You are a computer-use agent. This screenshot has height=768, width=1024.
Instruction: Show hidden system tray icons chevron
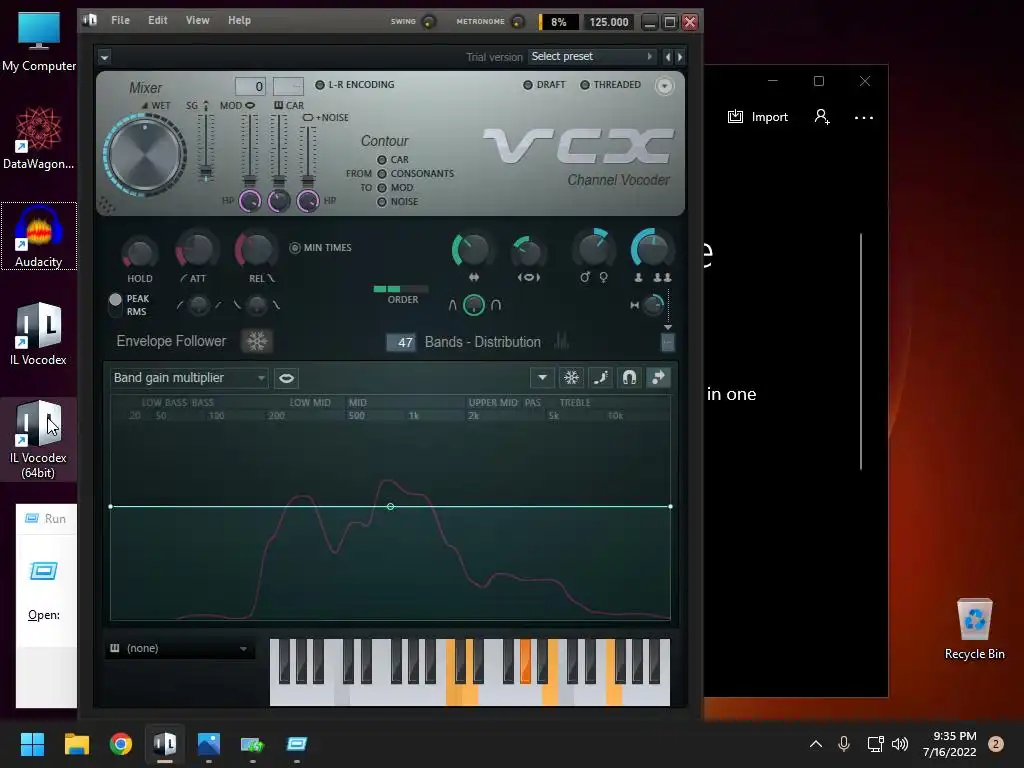[816, 744]
